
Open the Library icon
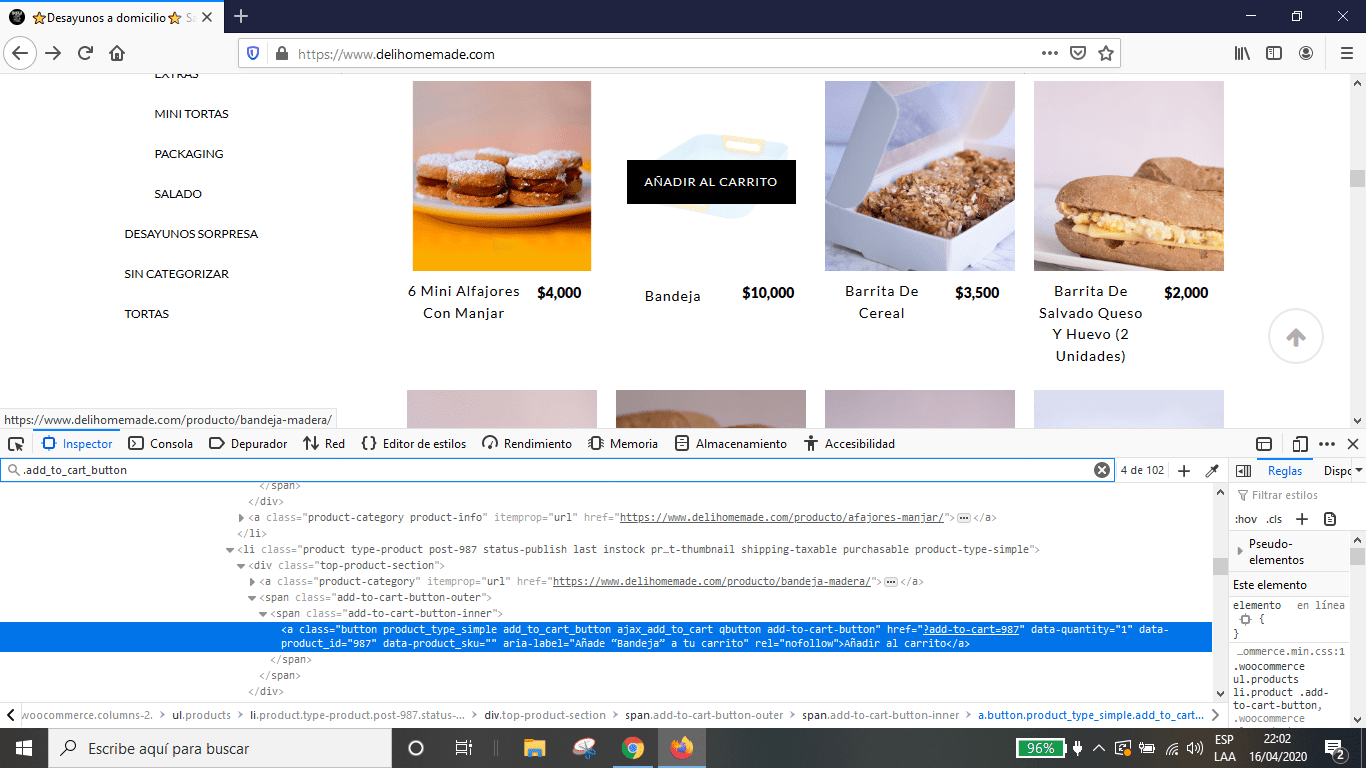(x=1242, y=53)
